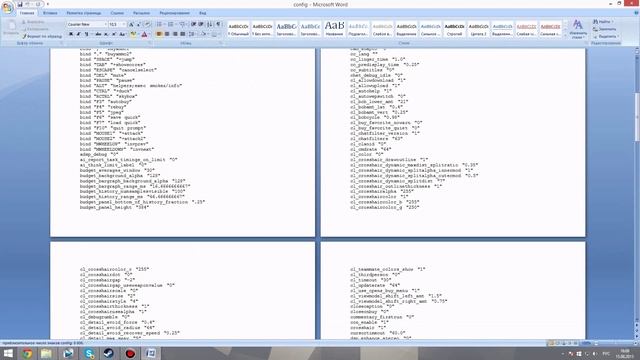Increase paragraph indent

click(201, 24)
